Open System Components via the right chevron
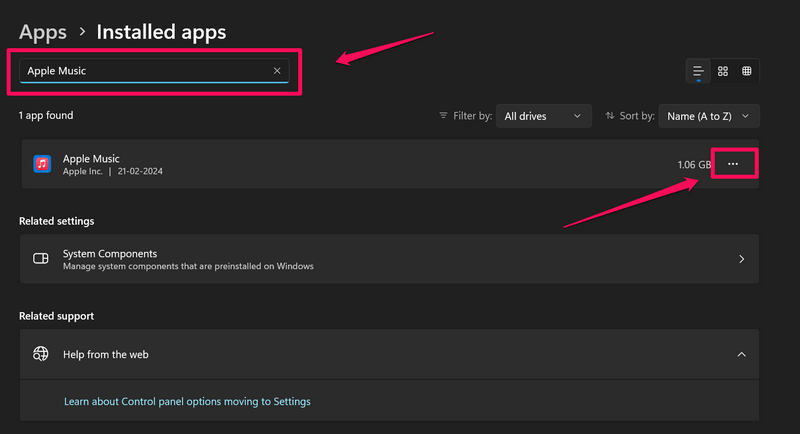 741,259
